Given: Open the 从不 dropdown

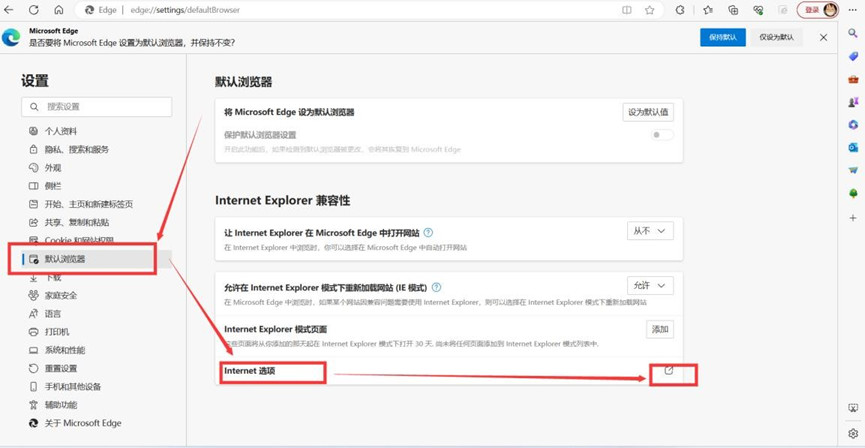Looking at the screenshot, I should pos(650,231).
